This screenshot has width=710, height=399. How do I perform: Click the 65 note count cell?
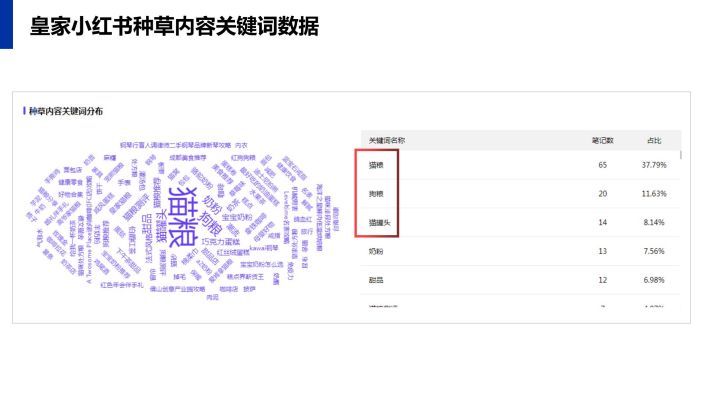(x=602, y=165)
